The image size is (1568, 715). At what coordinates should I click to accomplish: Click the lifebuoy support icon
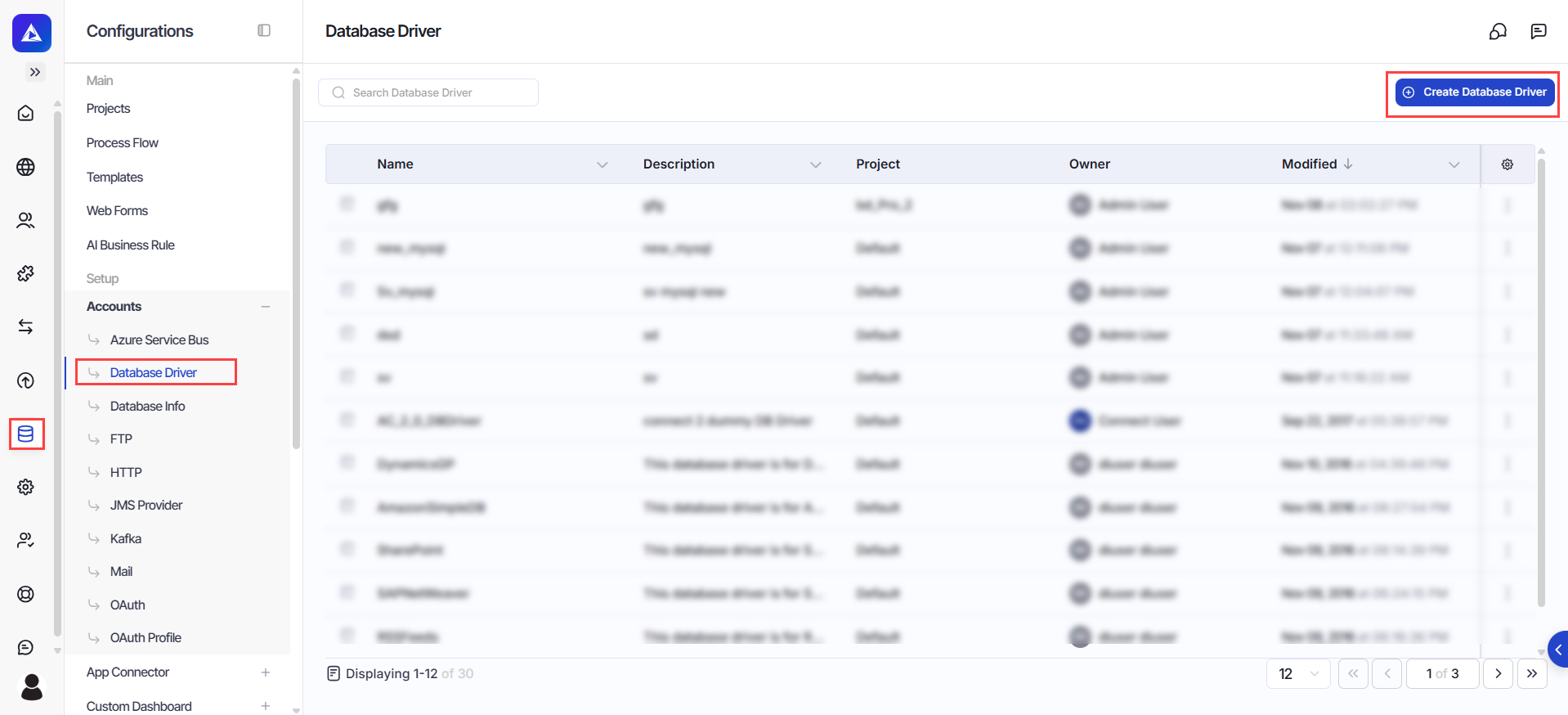click(x=25, y=594)
